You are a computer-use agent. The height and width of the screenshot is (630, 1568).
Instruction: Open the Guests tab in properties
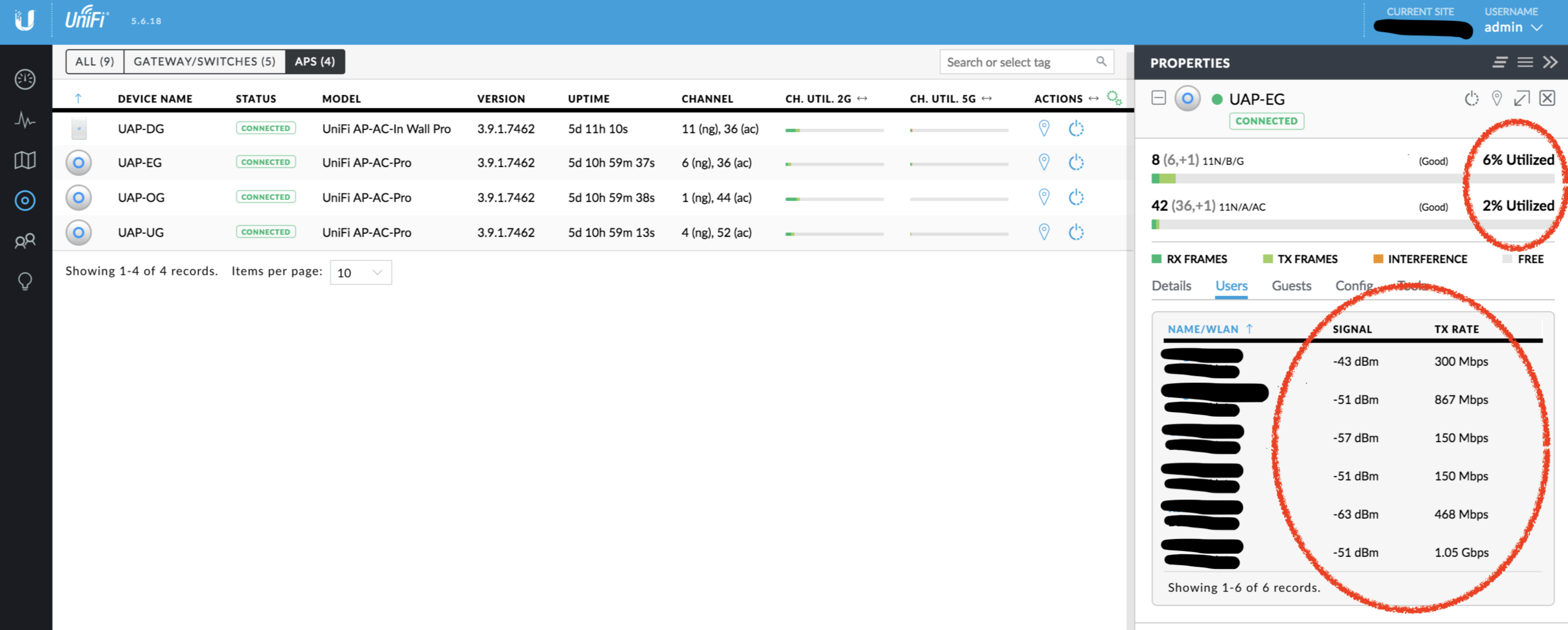1291,286
